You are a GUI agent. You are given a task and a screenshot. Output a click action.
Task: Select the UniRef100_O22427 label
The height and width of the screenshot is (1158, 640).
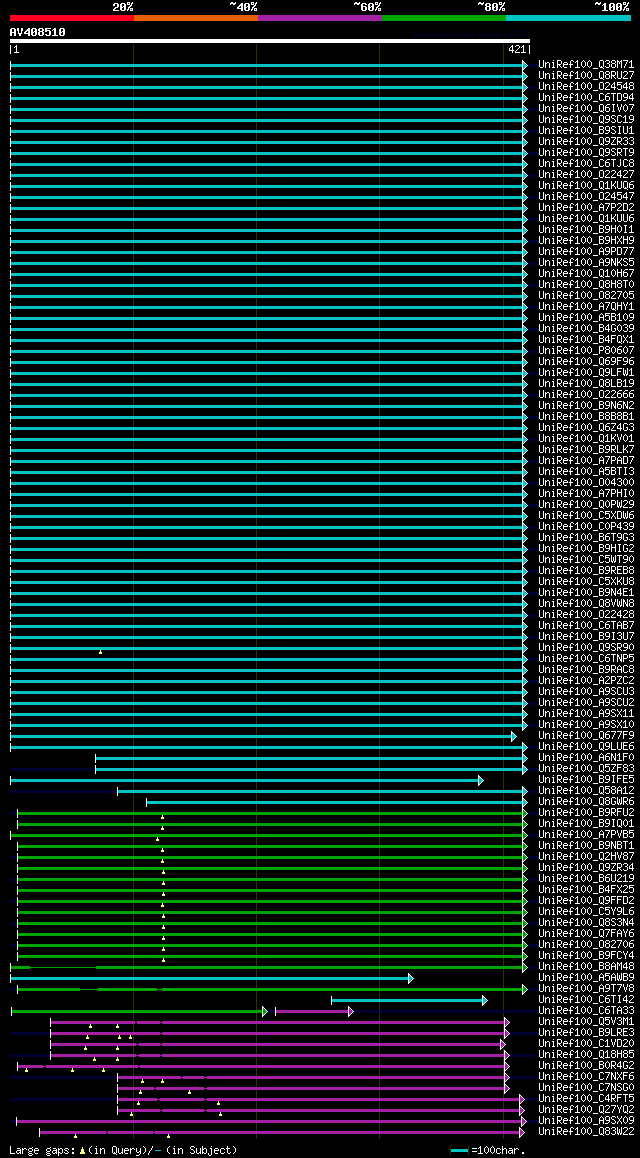click(586, 174)
